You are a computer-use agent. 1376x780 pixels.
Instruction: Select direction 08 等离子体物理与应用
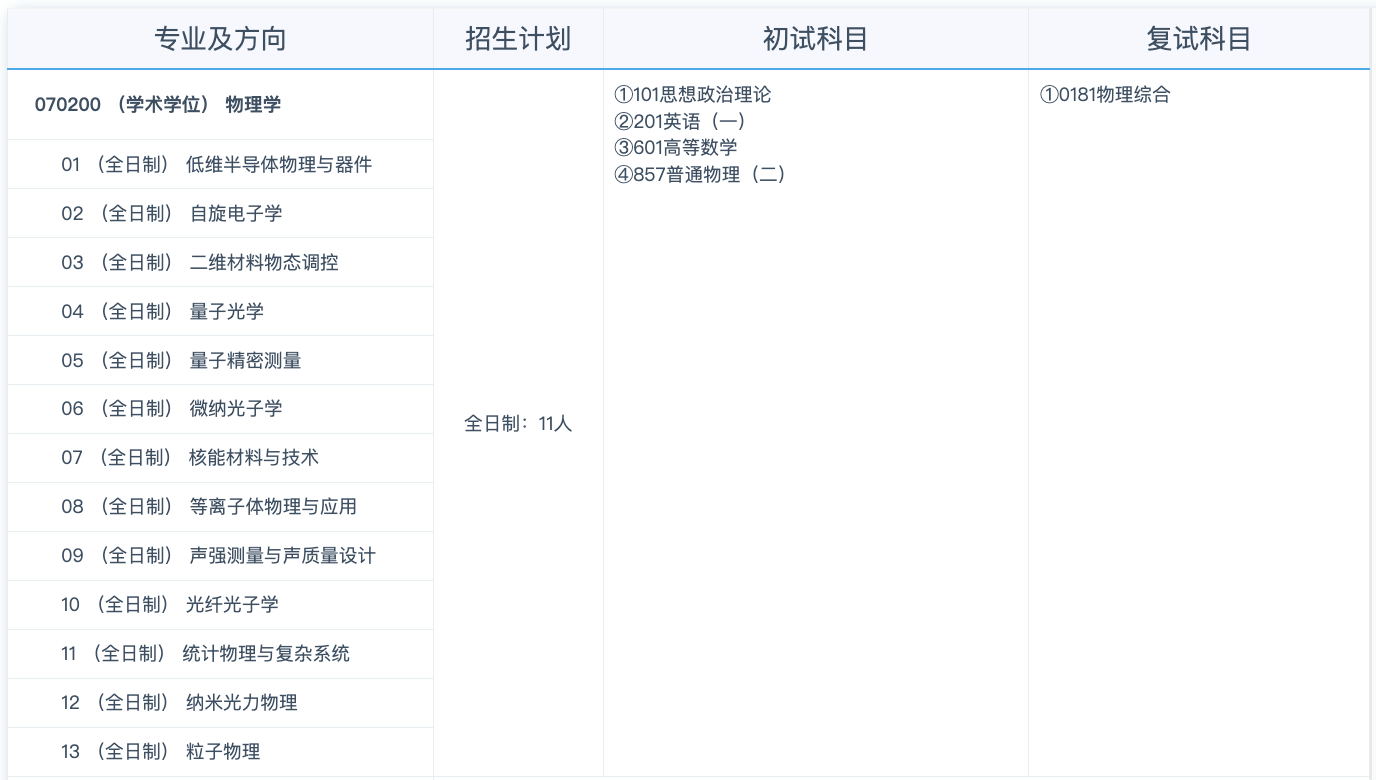click(x=220, y=508)
